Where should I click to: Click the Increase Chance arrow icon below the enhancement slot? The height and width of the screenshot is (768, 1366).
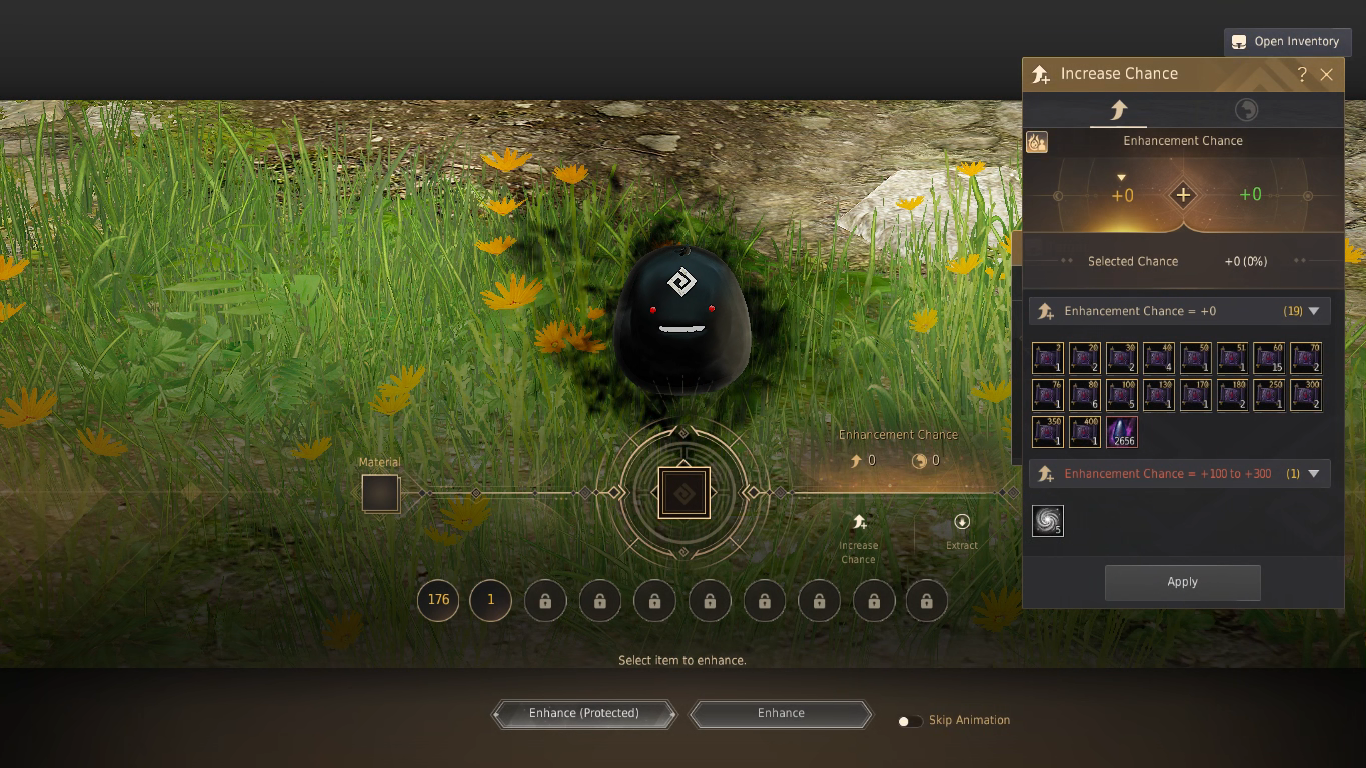click(x=858, y=523)
